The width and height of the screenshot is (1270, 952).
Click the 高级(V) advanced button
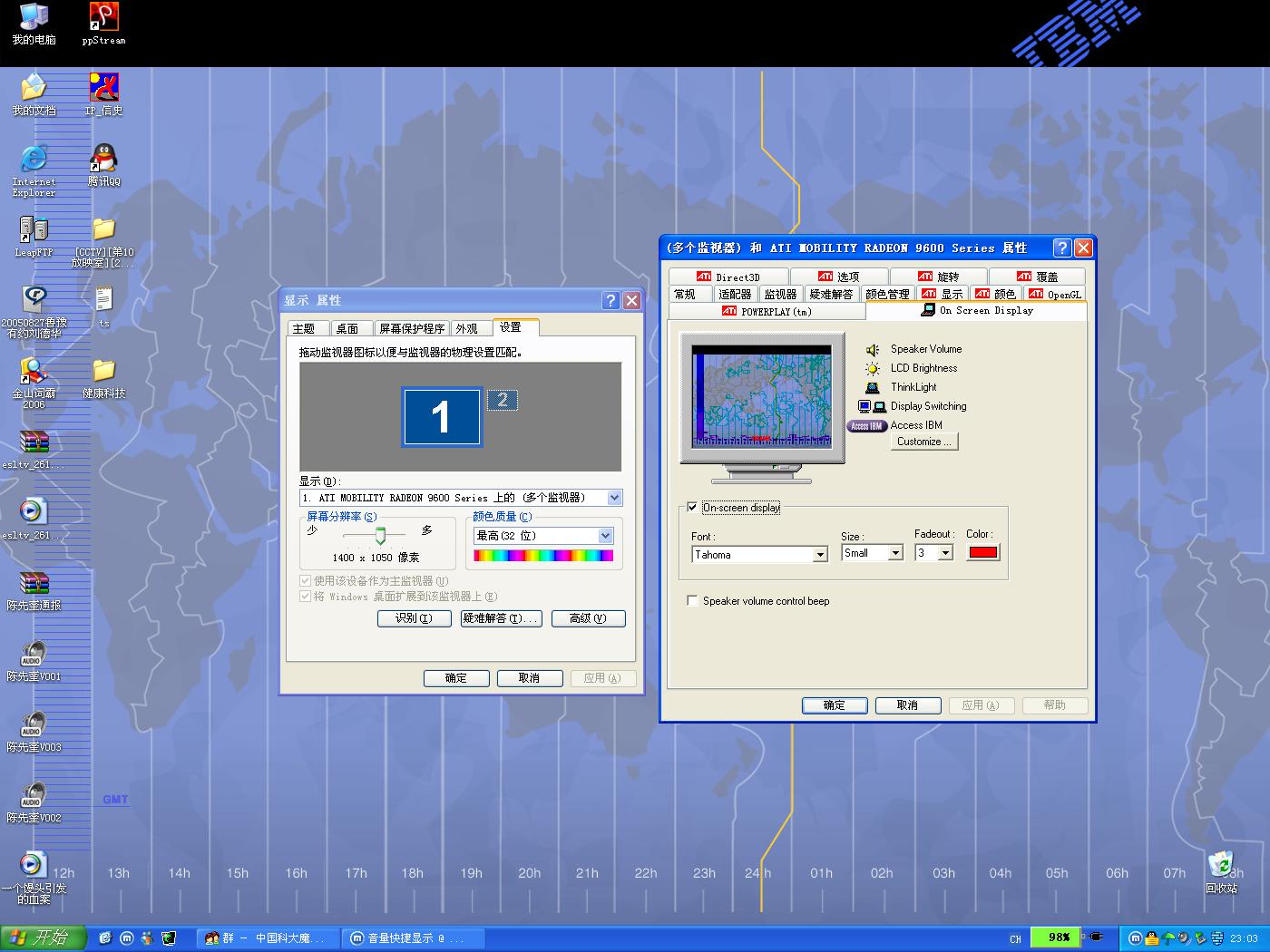tap(588, 618)
